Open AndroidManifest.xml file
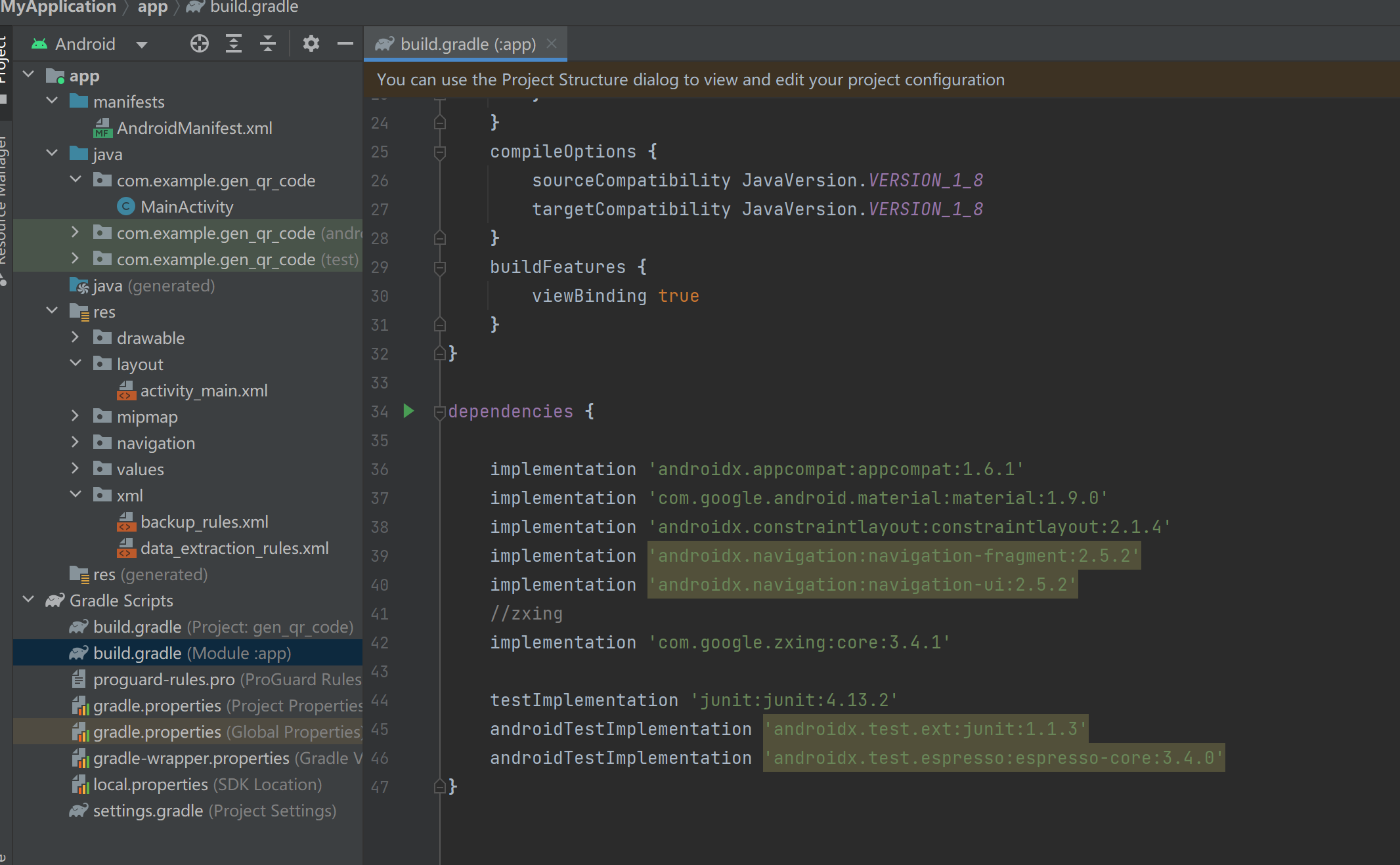1400x865 pixels. [x=194, y=128]
